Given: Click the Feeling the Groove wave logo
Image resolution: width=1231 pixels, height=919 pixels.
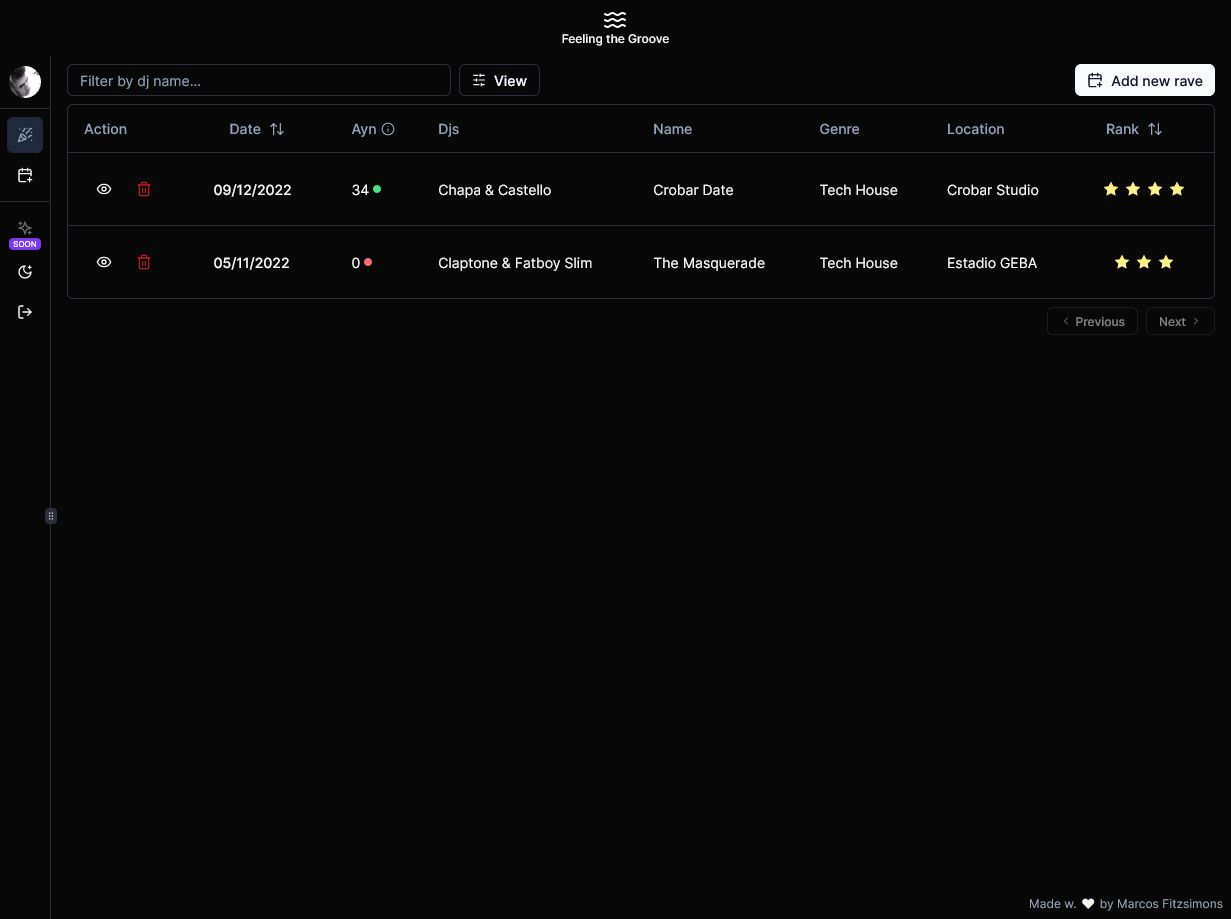Looking at the screenshot, I should click(615, 20).
